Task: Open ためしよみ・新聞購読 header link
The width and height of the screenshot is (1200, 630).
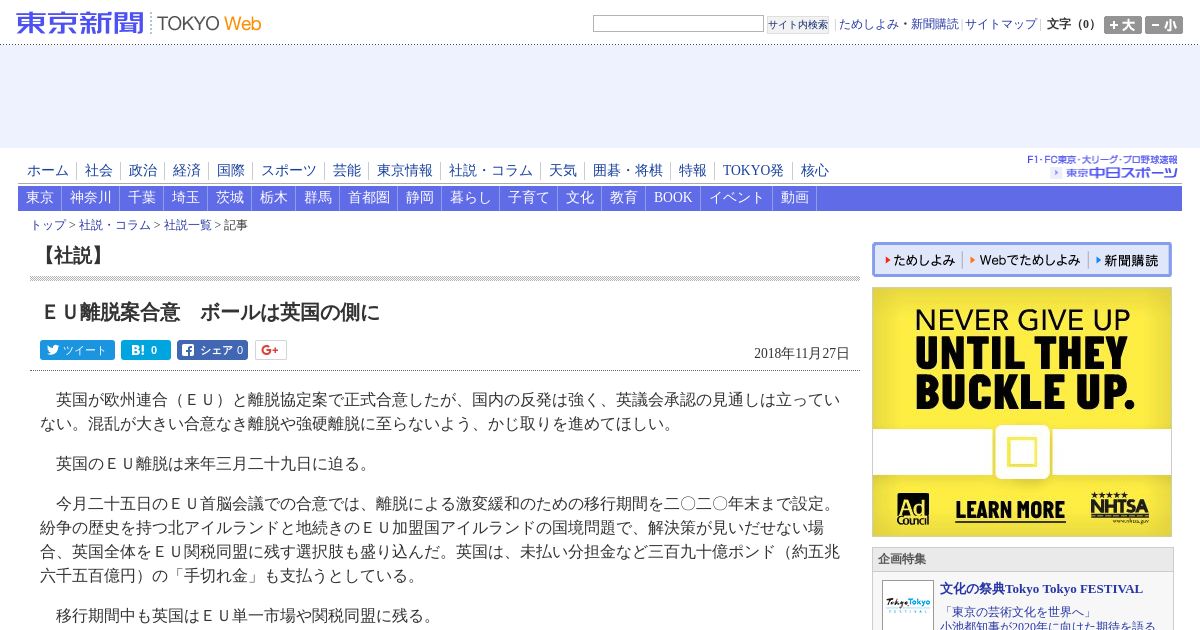Action: [898, 24]
